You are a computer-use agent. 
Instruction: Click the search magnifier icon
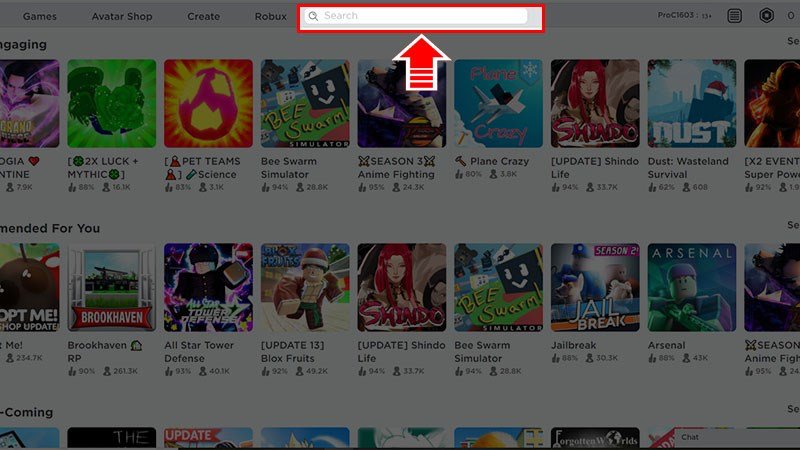tap(313, 16)
